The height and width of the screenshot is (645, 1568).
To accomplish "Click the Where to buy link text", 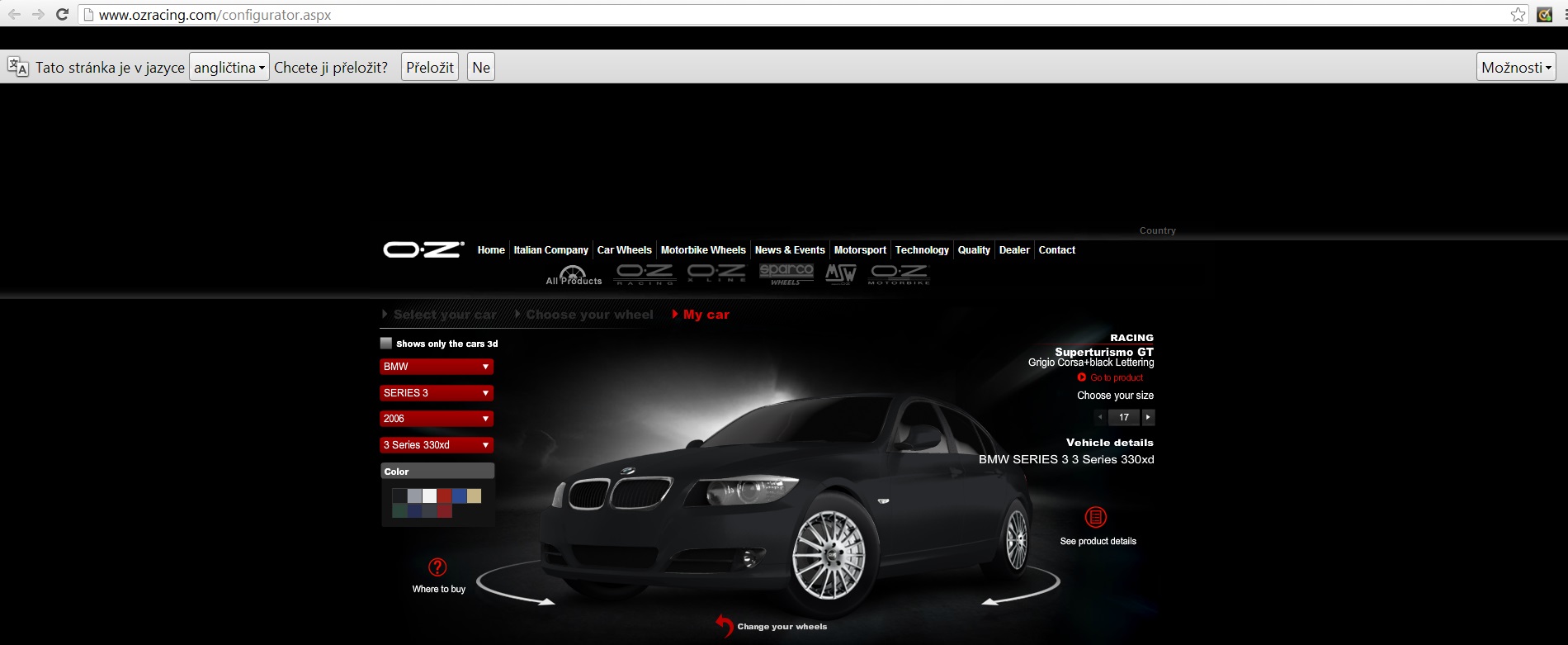I will coord(439,589).
